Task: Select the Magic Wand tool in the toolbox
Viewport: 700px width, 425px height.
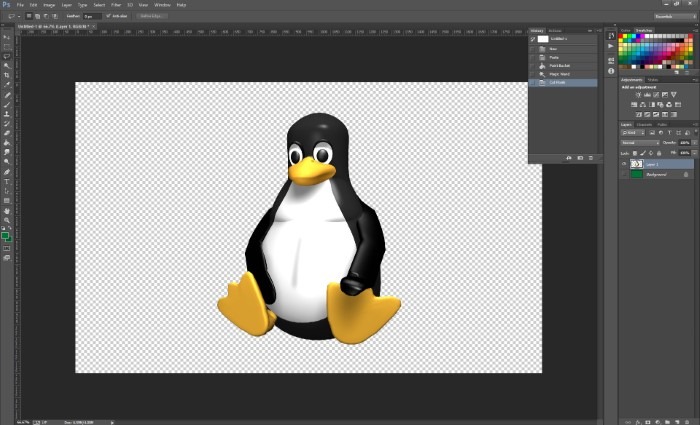Action: point(7,66)
